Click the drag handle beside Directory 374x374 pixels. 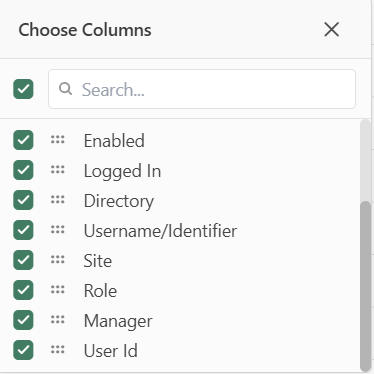coord(58,200)
